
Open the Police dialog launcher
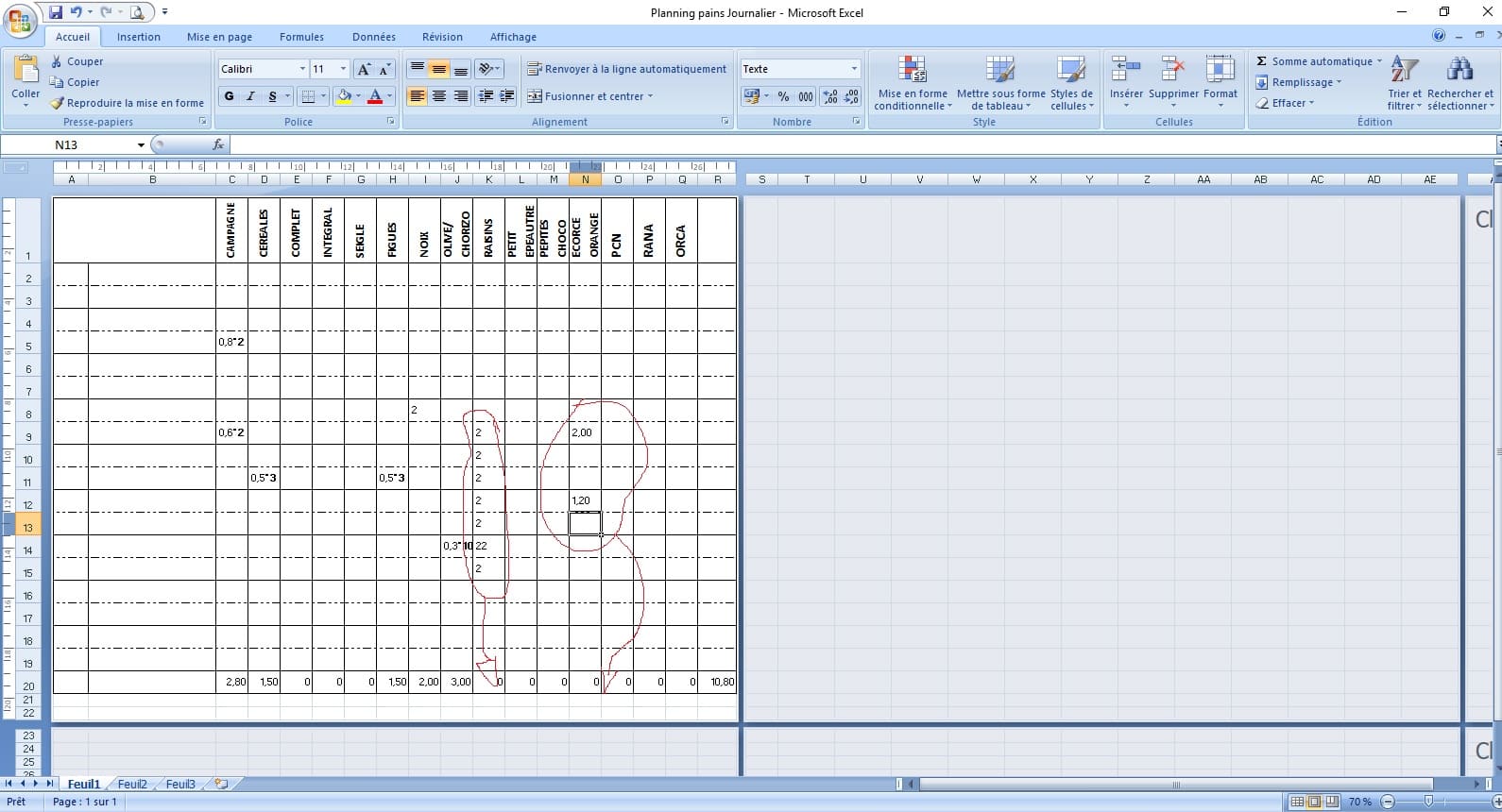[x=391, y=122]
